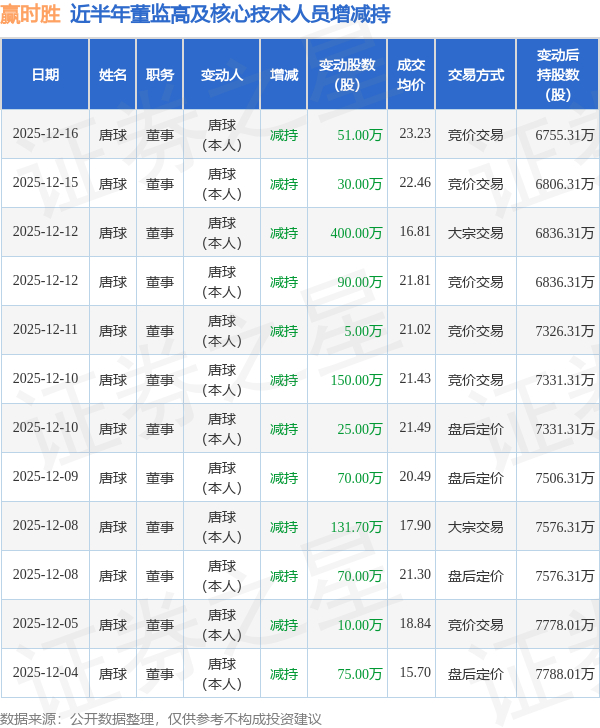Click 竞价交易 in the 2025-12-05 row
Screen dimensions: 600x728
pyautogui.click(x=476, y=625)
